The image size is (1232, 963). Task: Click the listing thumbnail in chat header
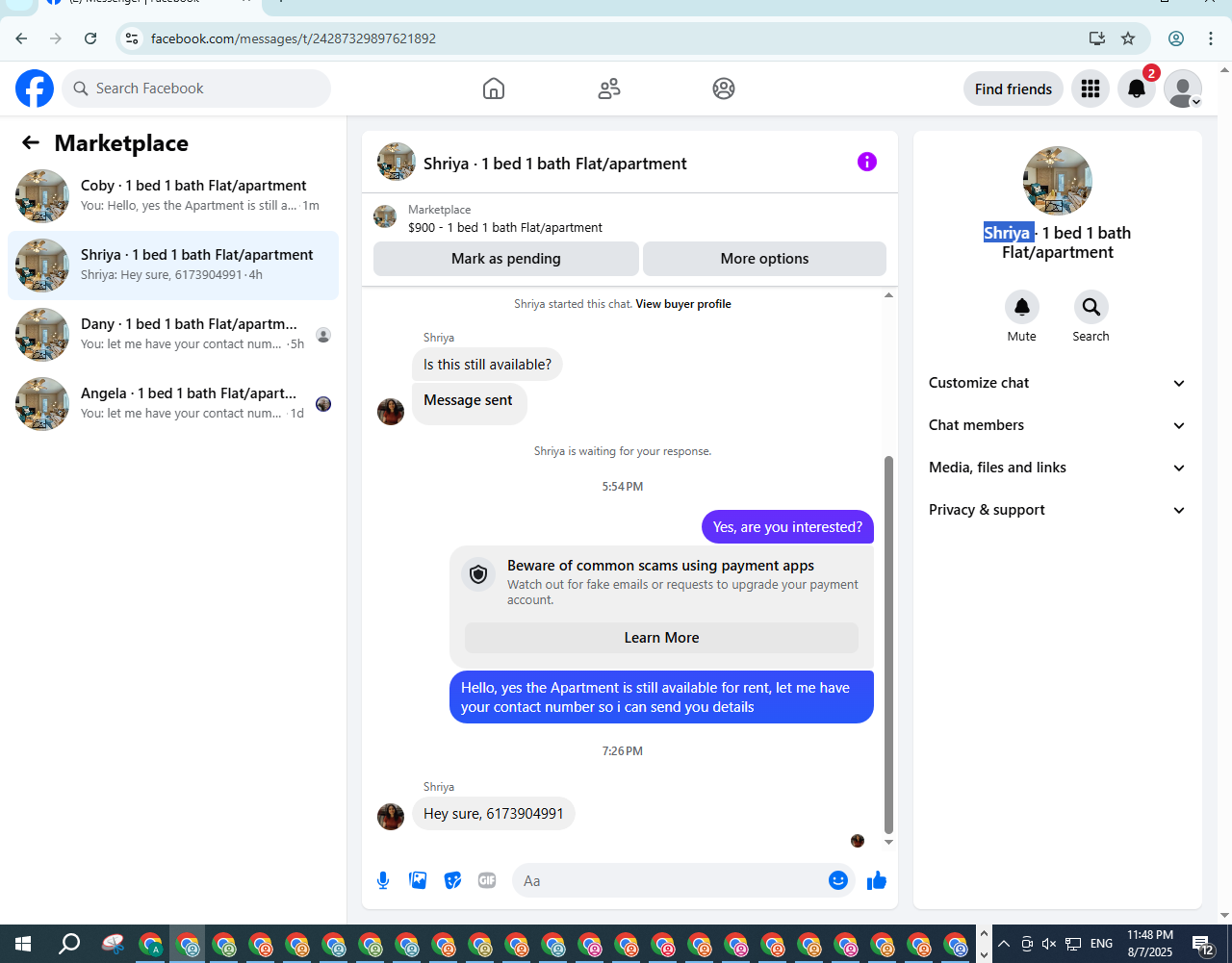point(397,162)
